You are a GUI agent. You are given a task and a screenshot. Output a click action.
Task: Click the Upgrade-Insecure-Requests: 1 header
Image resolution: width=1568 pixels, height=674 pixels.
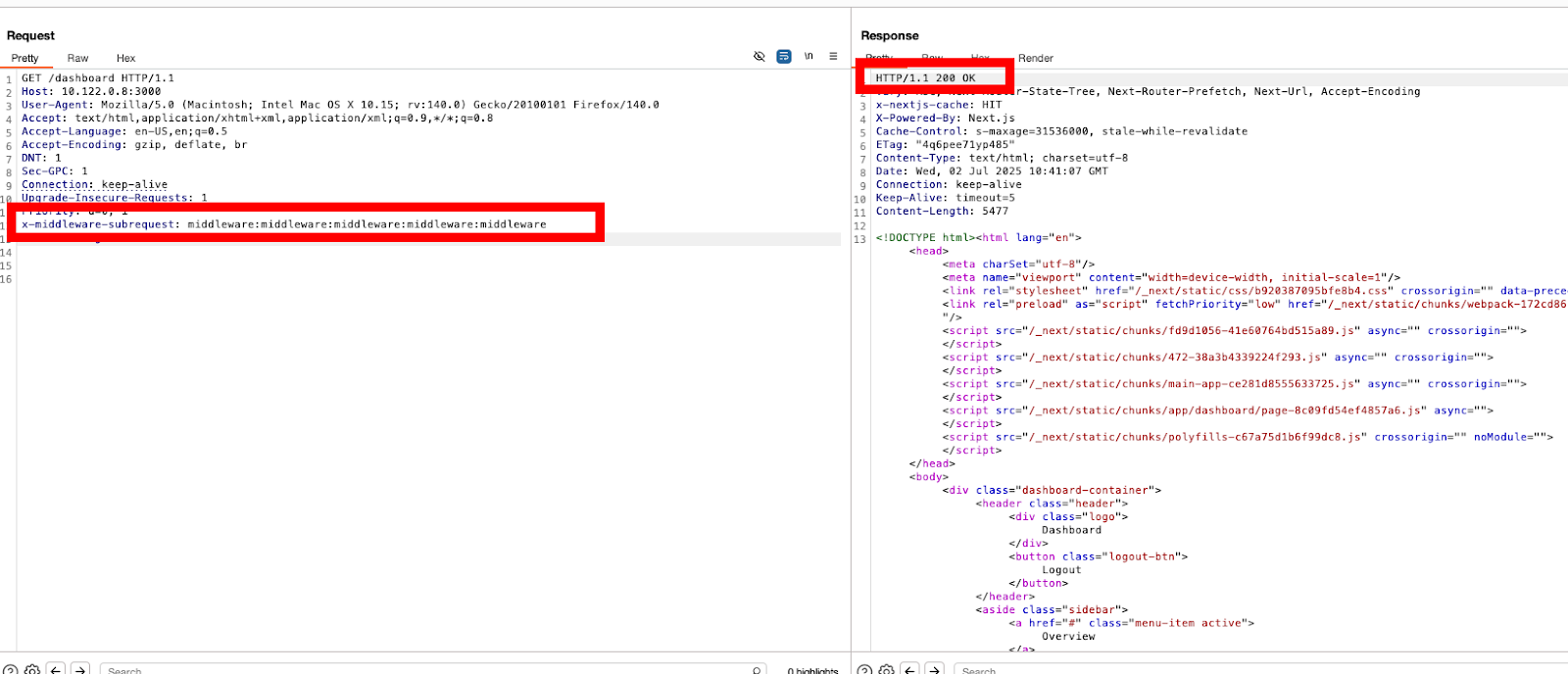coord(115,198)
